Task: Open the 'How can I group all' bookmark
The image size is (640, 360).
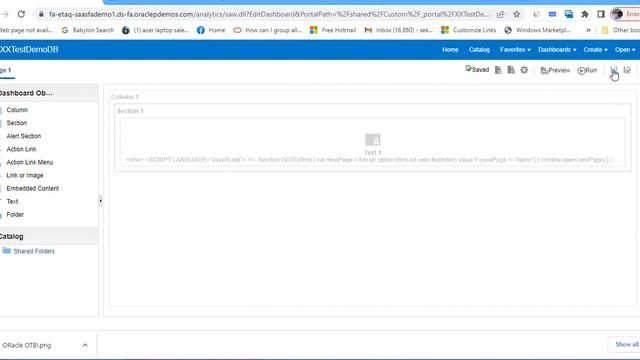Action: (267, 30)
